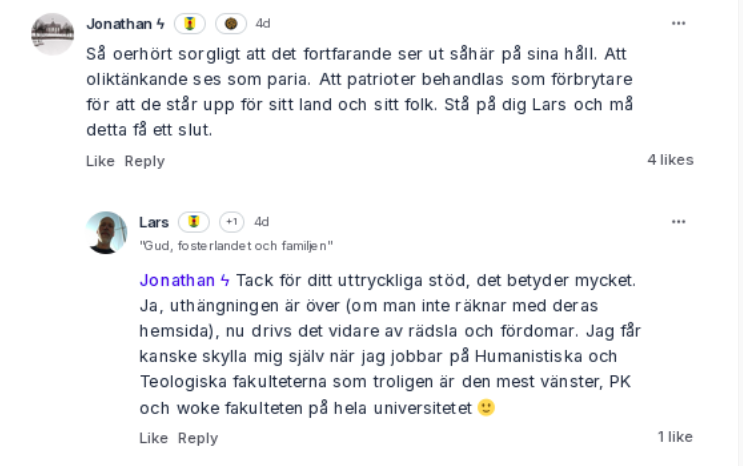Open the three-dot menu on Lars's reply

(679, 221)
